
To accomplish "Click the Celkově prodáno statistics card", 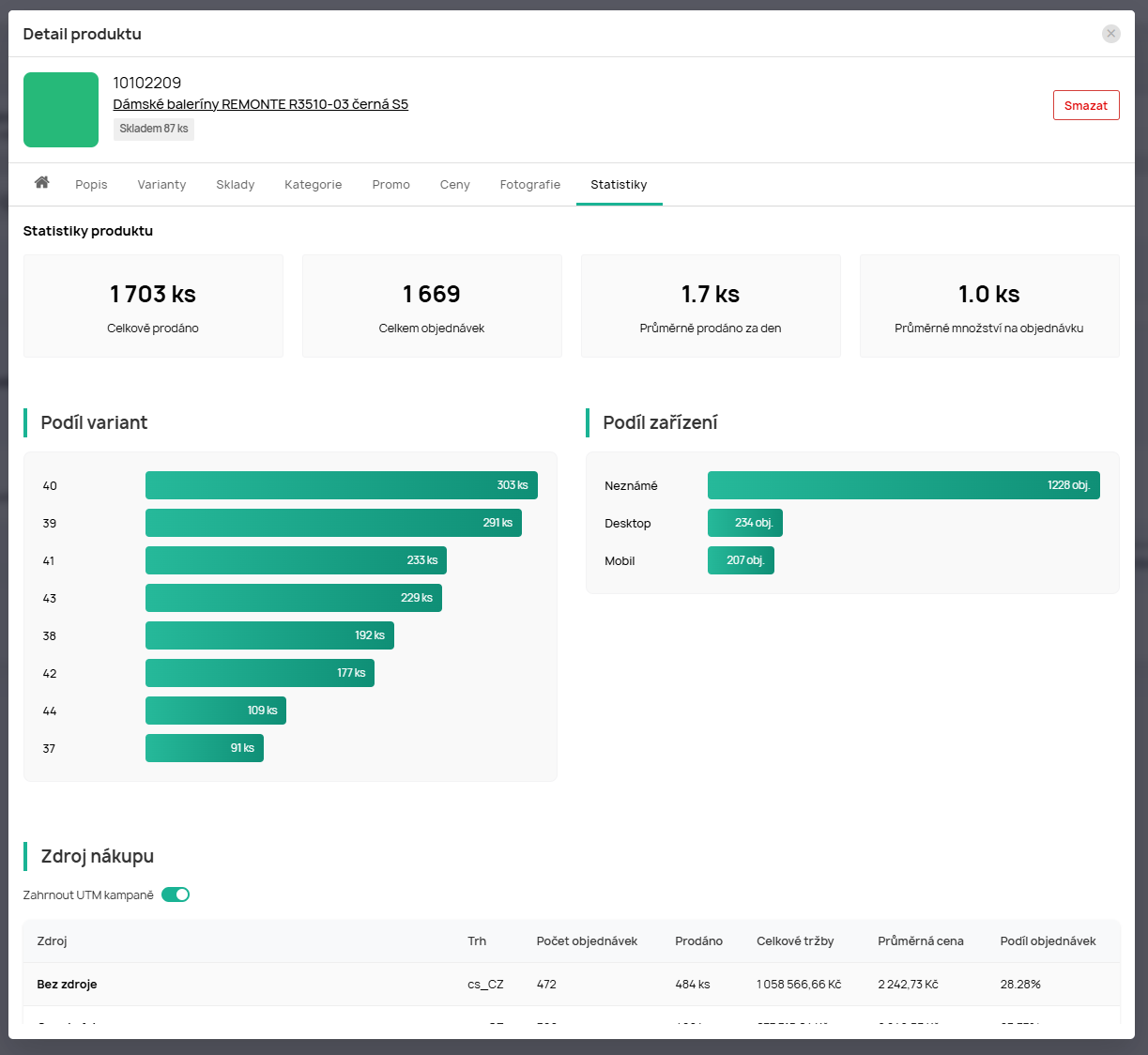I will (x=153, y=306).
